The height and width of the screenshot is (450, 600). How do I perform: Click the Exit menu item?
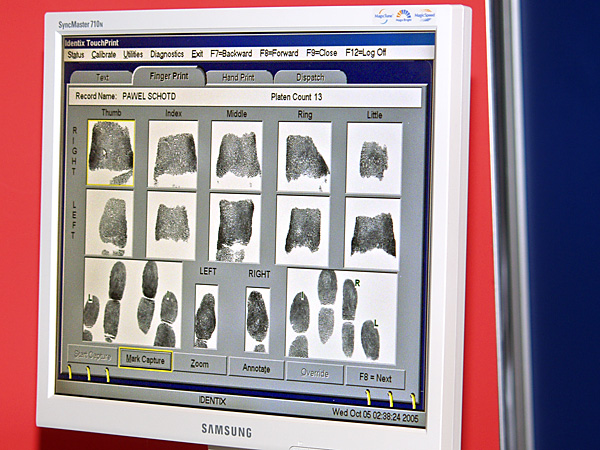(197, 54)
